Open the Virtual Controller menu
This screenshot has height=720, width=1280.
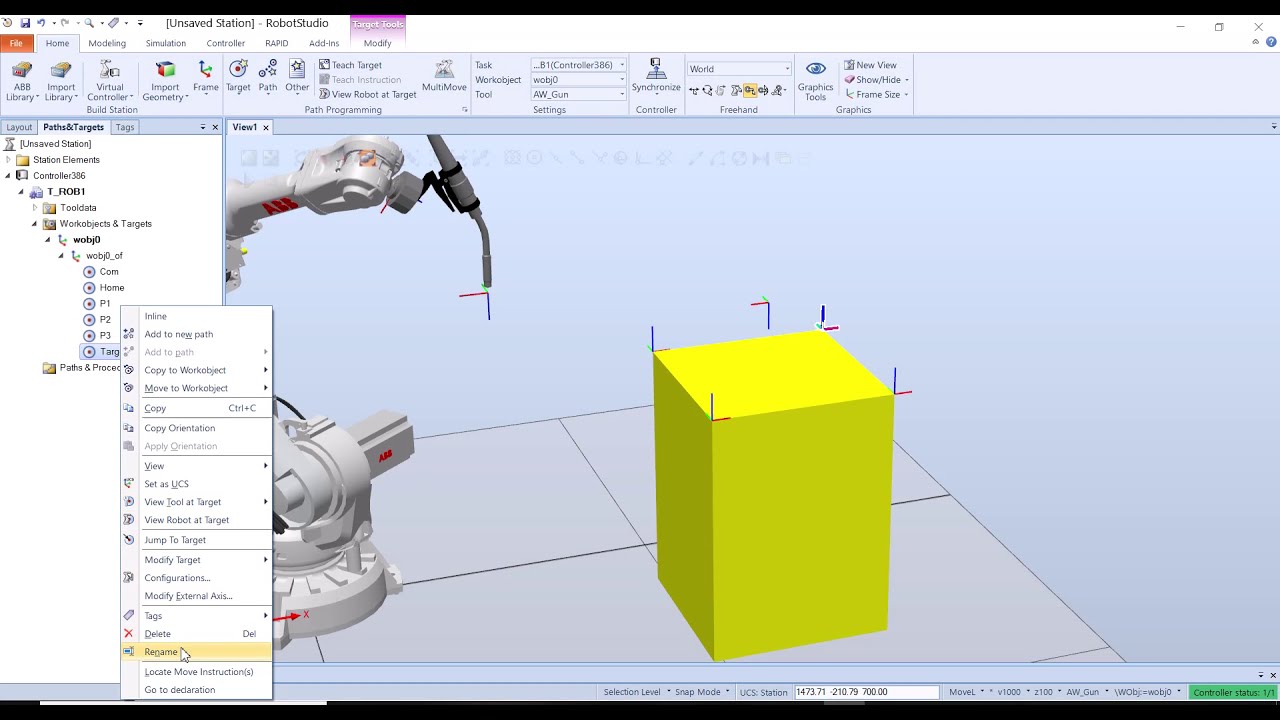(x=109, y=81)
